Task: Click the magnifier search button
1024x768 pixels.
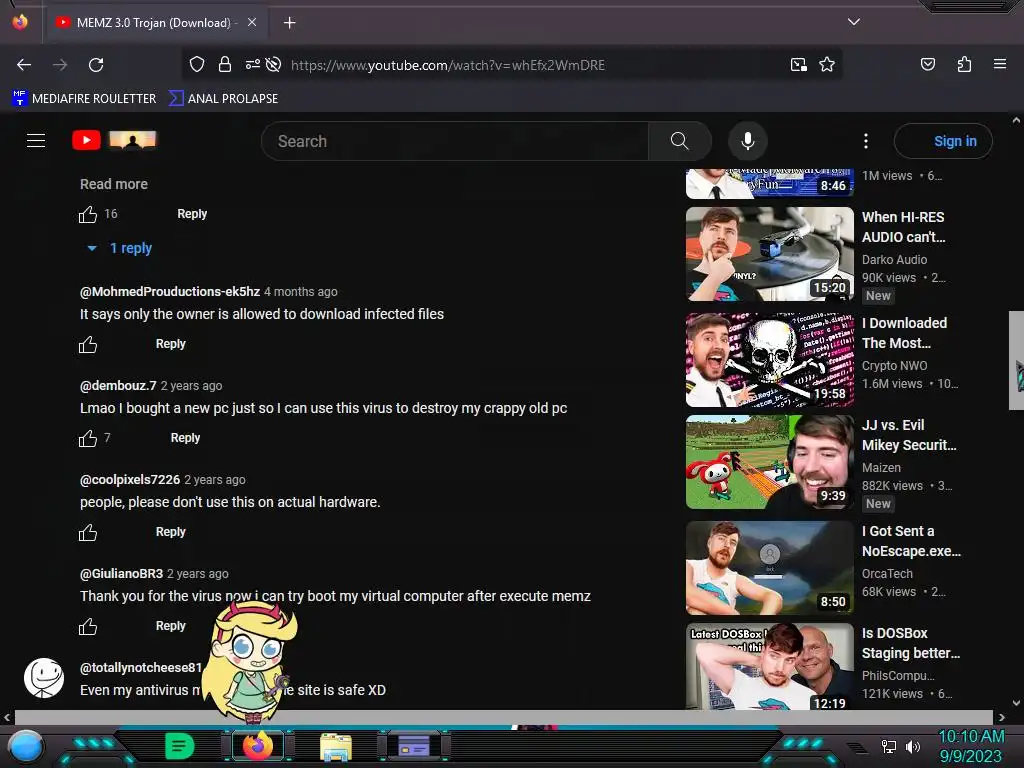Action: point(680,141)
